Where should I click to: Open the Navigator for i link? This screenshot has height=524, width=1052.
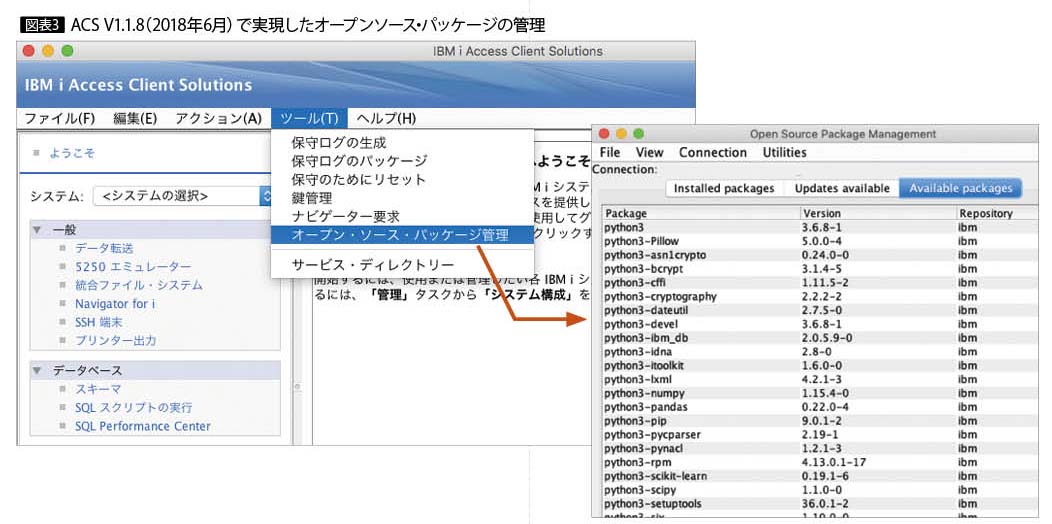pyautogui.click(x=115, y=304)
